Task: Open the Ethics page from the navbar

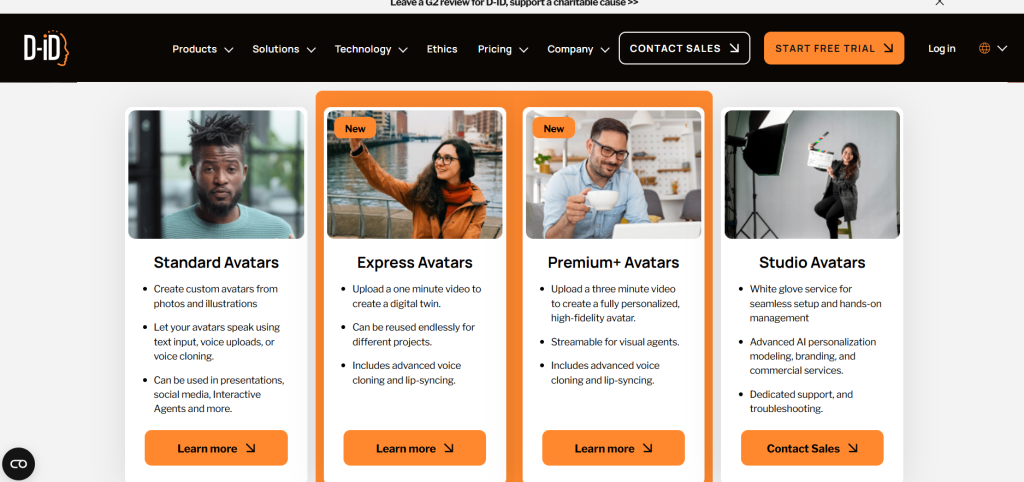Action: [x=442, y=49]
